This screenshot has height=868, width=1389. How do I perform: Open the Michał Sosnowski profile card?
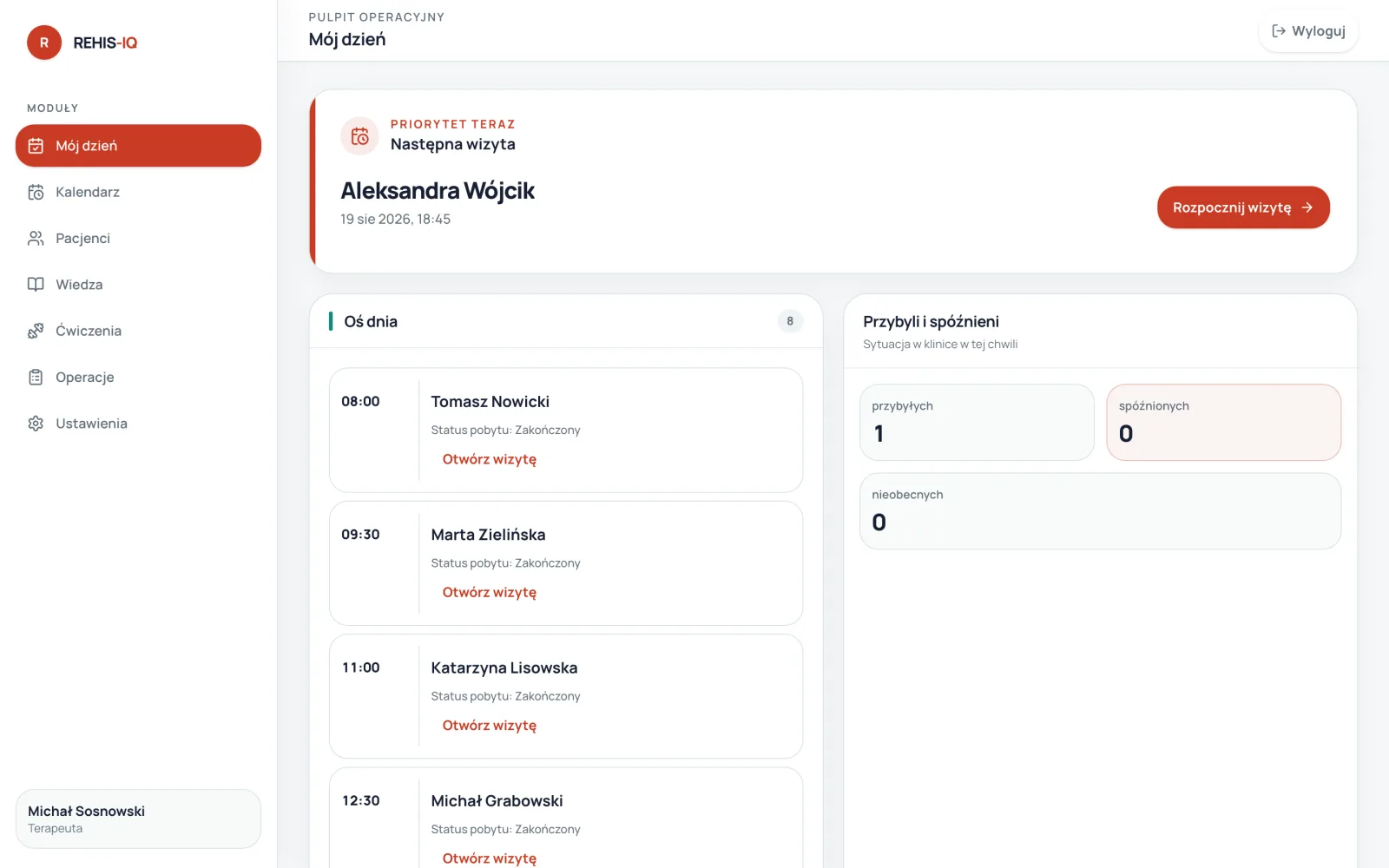[138, 819]
